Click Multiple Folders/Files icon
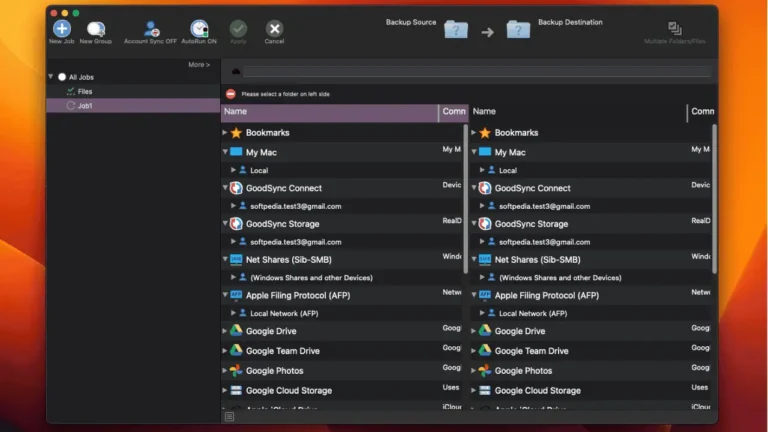 click(674, 28)
